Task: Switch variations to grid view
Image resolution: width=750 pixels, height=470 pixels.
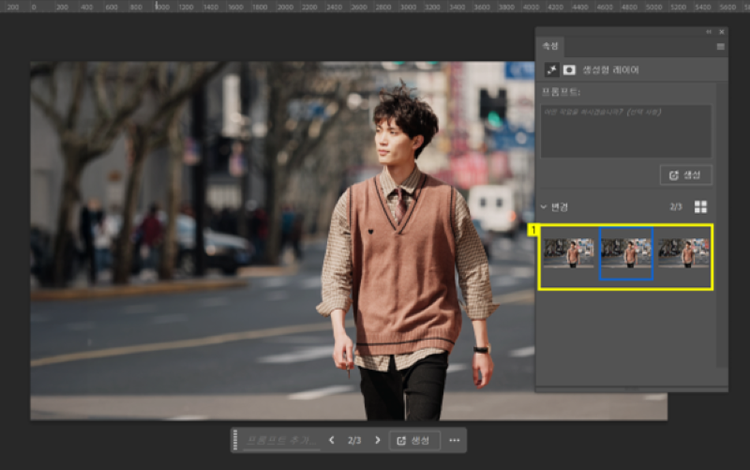Action: coord(700,207)
